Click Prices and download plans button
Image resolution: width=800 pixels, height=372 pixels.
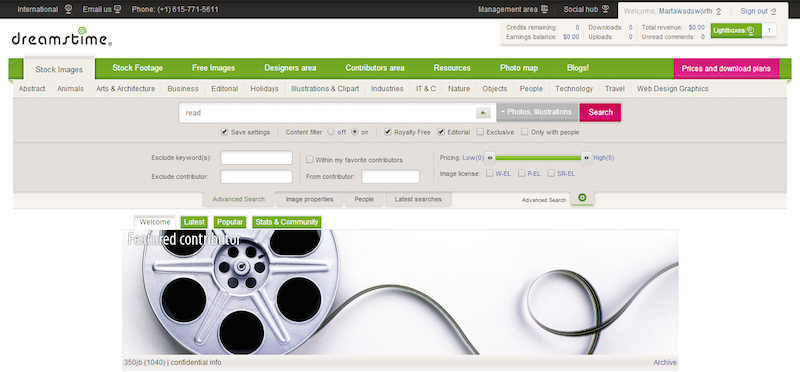(x=726, y=68)
